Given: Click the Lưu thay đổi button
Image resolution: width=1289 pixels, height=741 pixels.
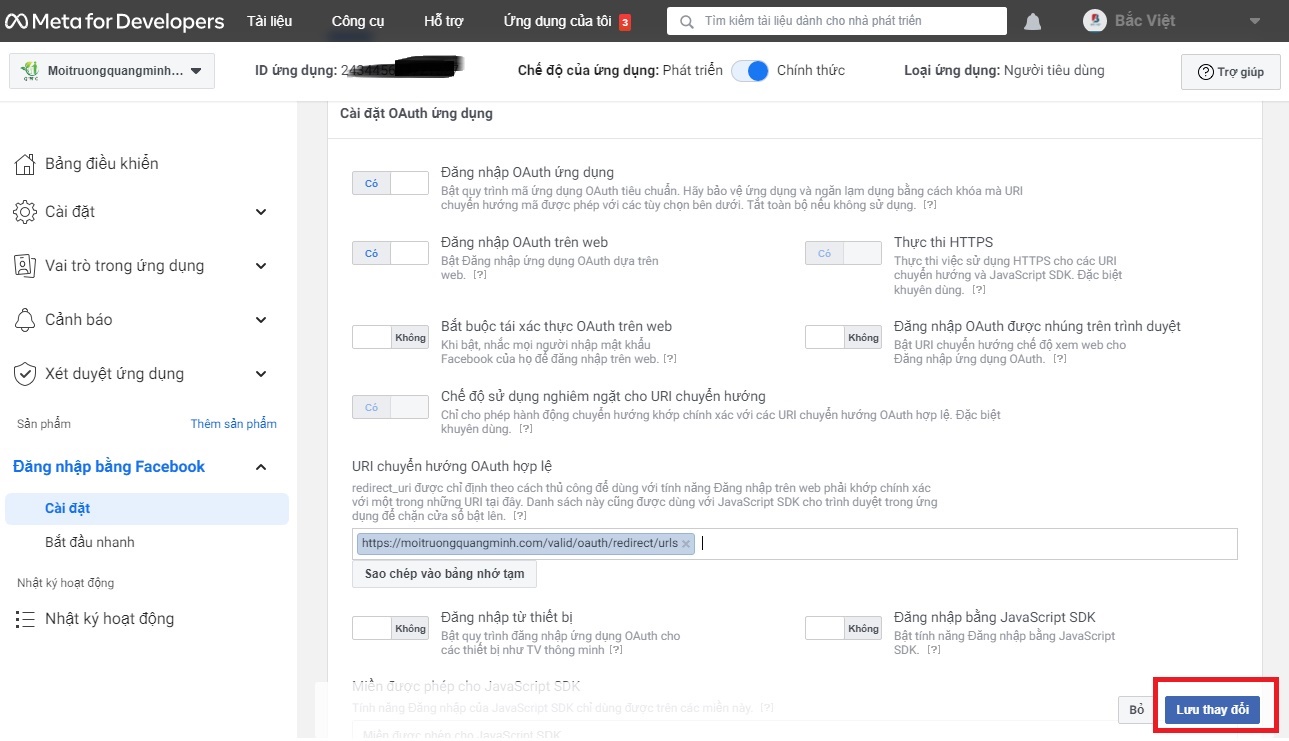Looking at the screenshot, I should [1212, 710].
